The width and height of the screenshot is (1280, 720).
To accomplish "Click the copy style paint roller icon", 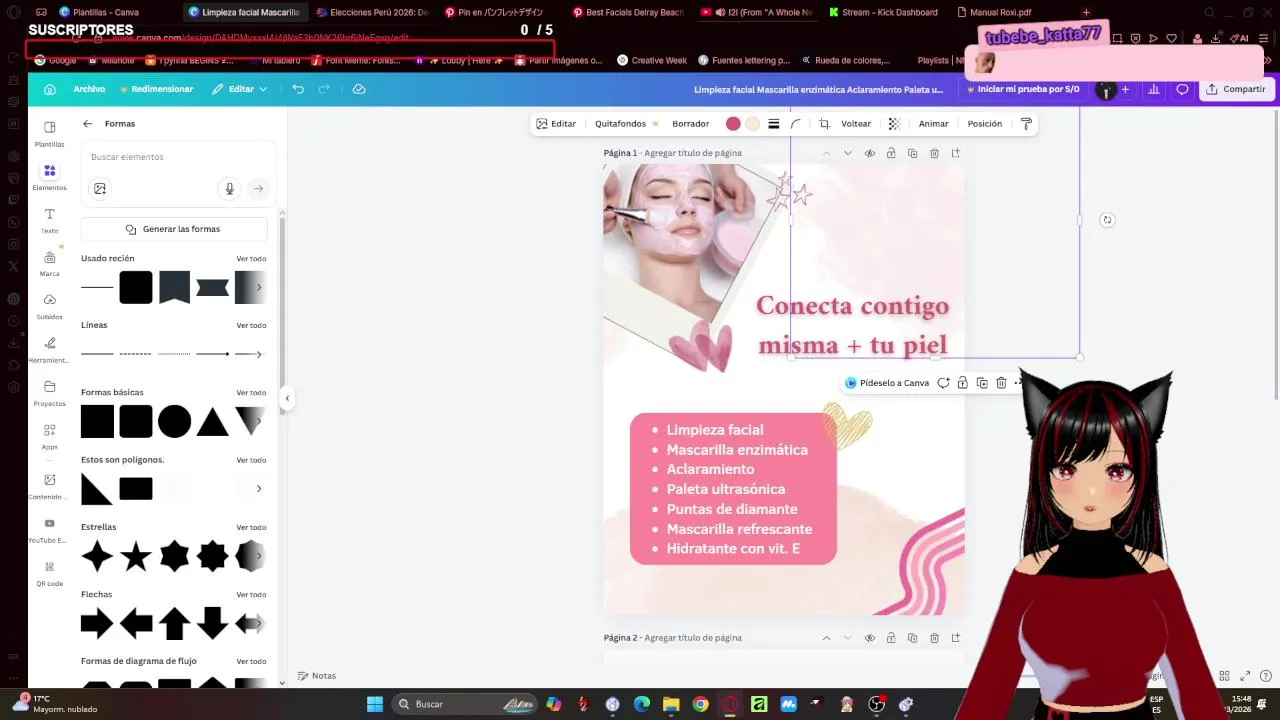I will (x=1026, y=124).
